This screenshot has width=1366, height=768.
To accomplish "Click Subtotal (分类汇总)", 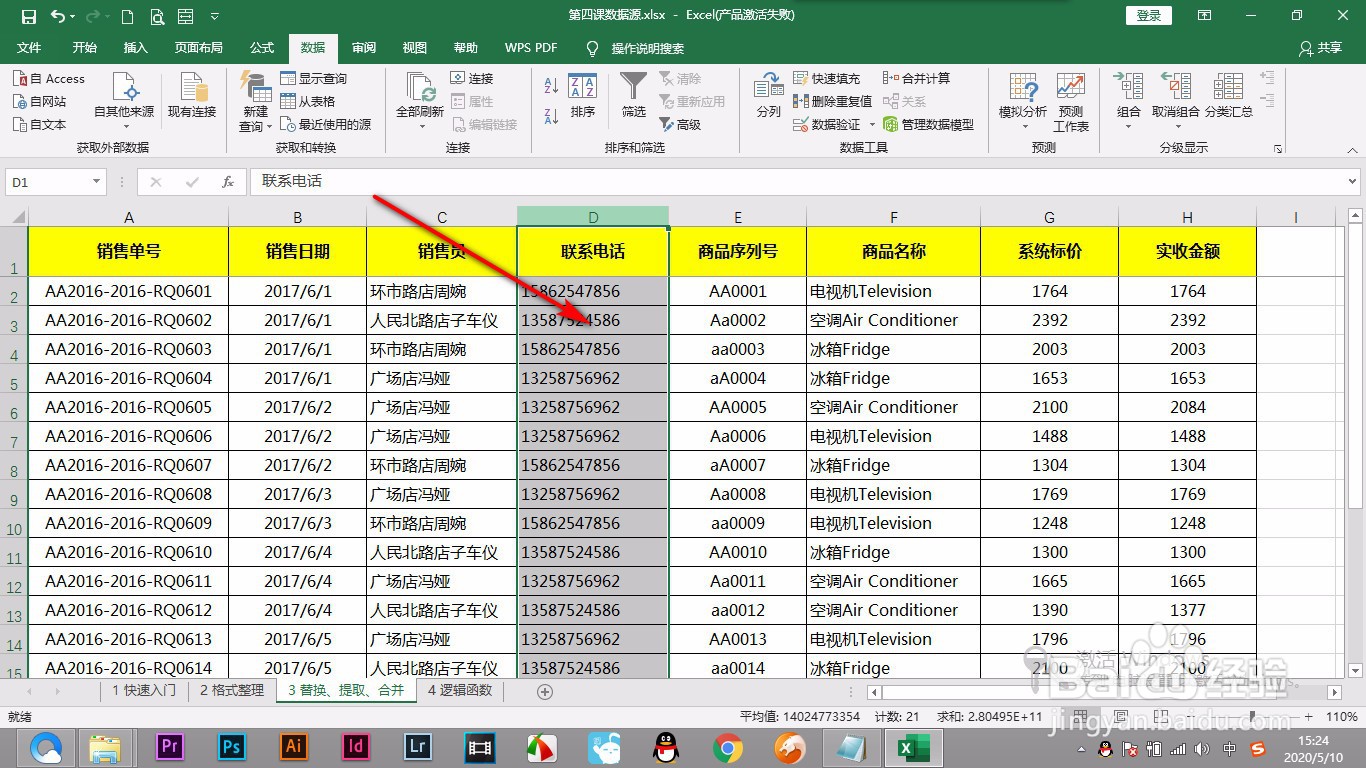I will tap(1228, 97).
